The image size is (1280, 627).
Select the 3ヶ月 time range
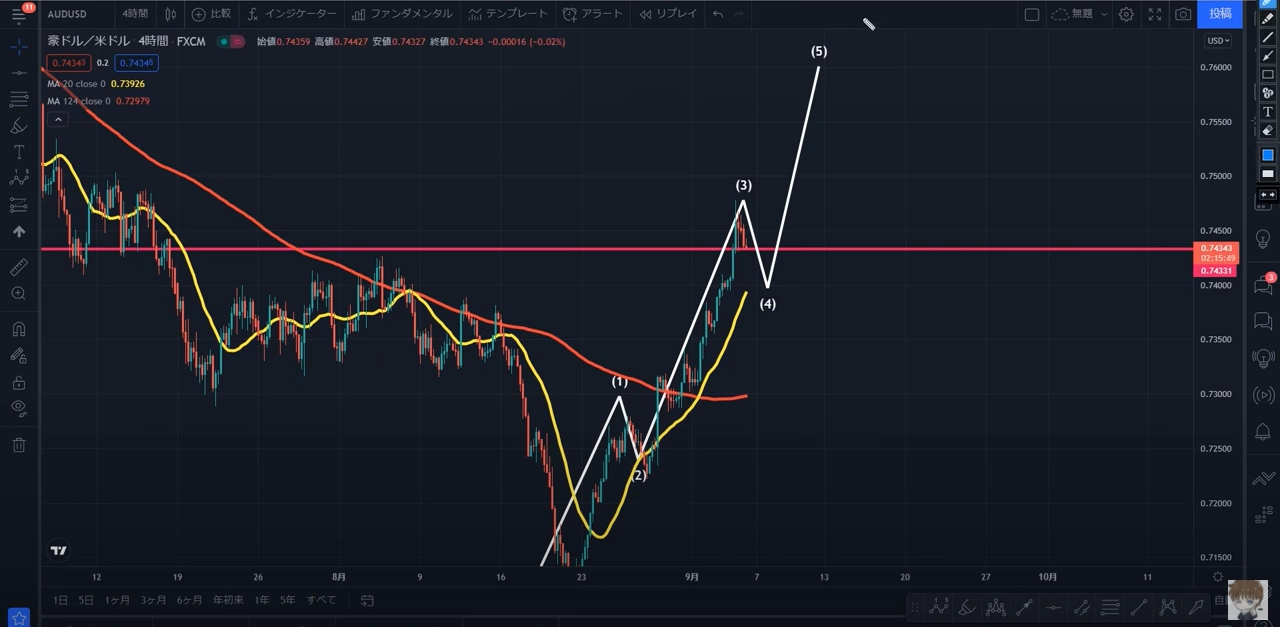(x=153, y=600)
